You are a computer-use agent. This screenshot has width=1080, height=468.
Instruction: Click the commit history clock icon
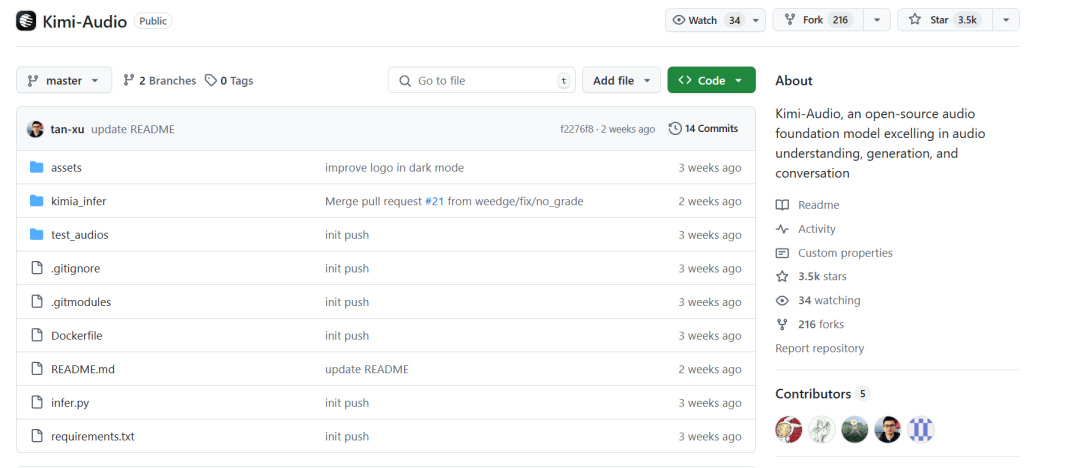pyautogui.click(x=675, y=129)
